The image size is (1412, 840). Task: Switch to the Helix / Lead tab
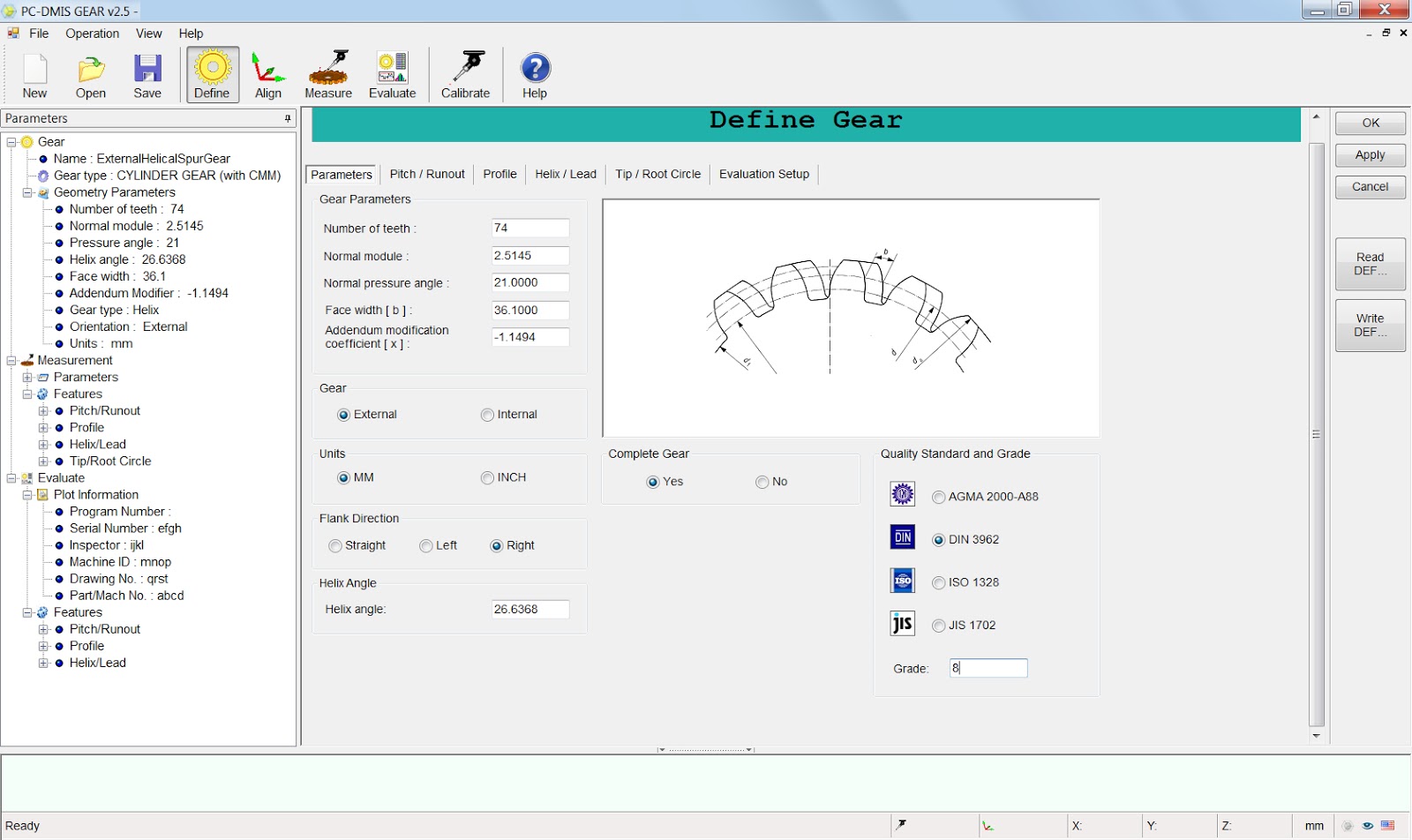point(566,174)
